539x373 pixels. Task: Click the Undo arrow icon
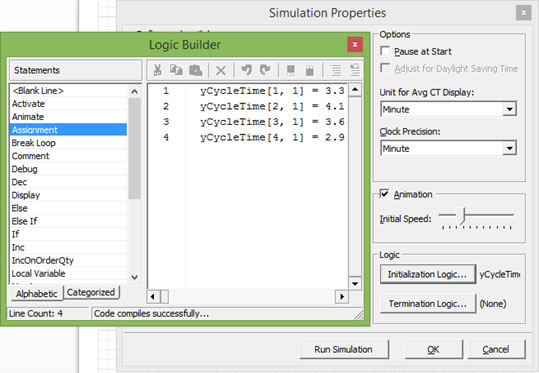(246, 70)
